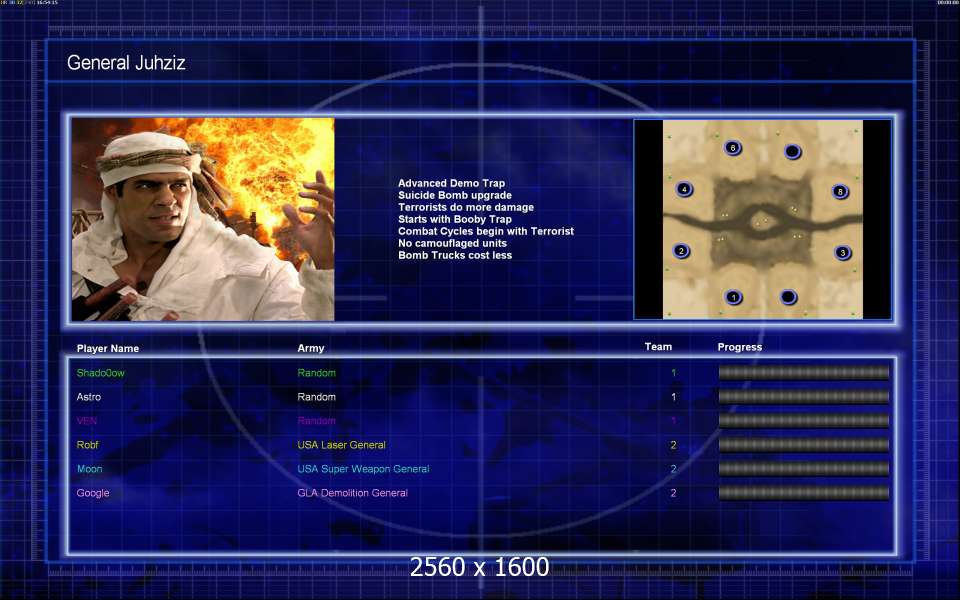Screen dimensions: 960x600
Task: Click the USA Super Weapon General army
Action: tap(363, 469)
